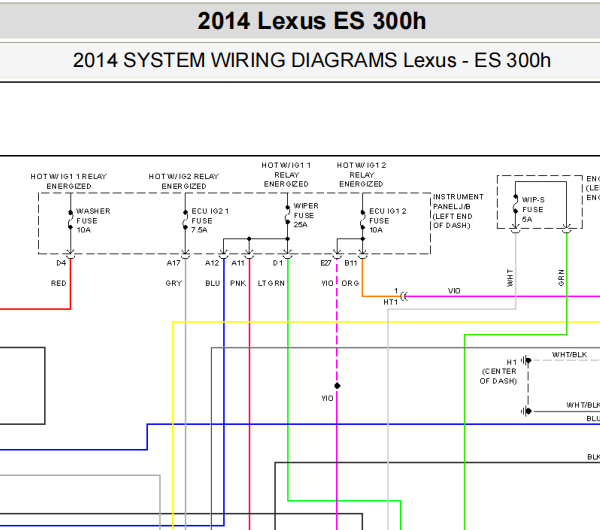Screen dimensions: 600x530
Task: Select the "PNK" wire color label
Action: (238, 283)
